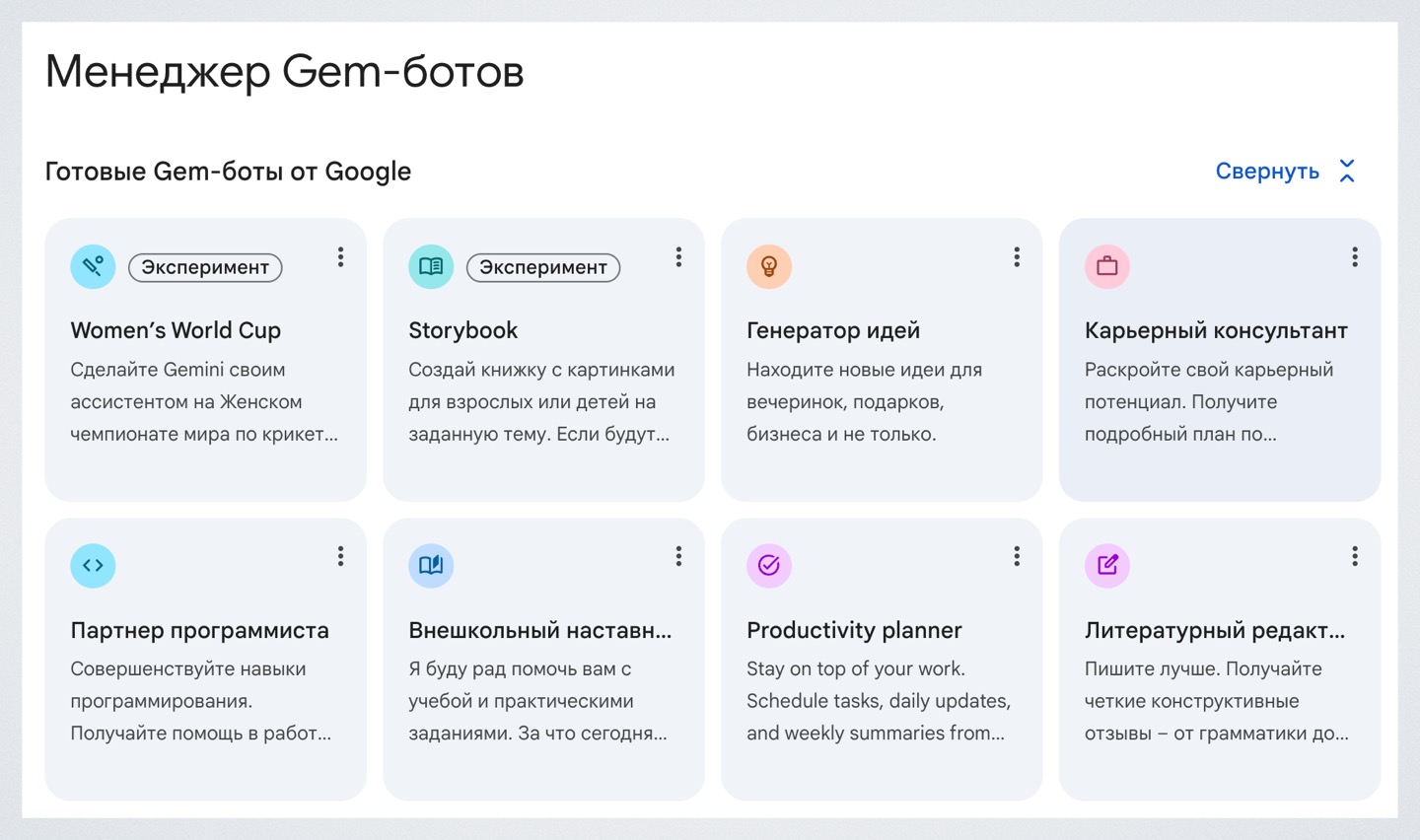Open the three-dot menu on Партнер программиста
Viewport: 1420px width, 840px height.
click(340, 556)
